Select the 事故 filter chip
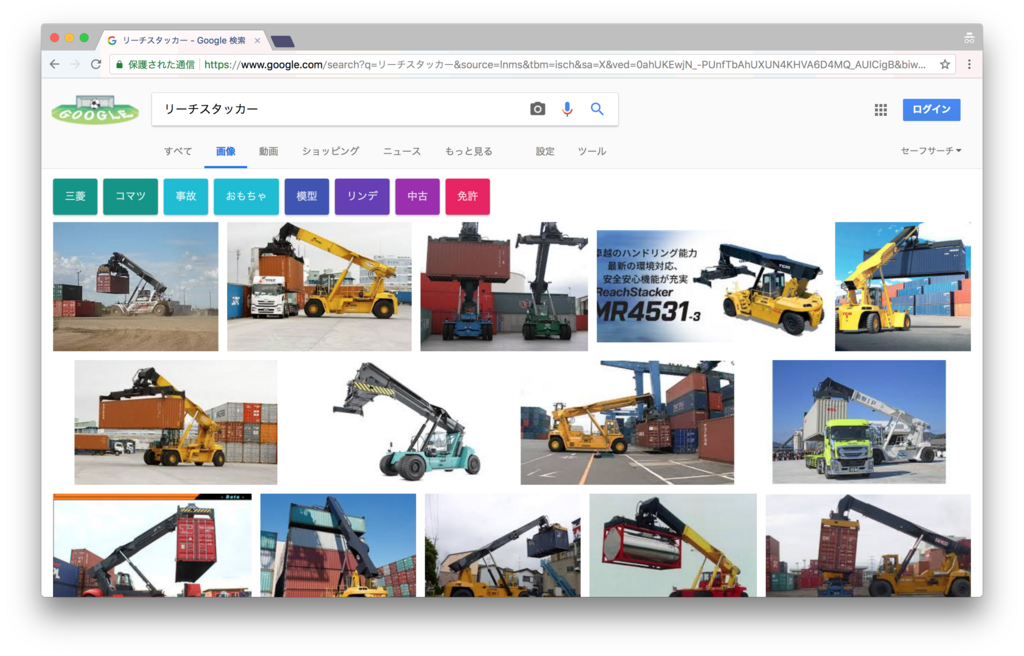Viewport: 1024px width, 656px height. pyautogui.click(x=185, y=196)
